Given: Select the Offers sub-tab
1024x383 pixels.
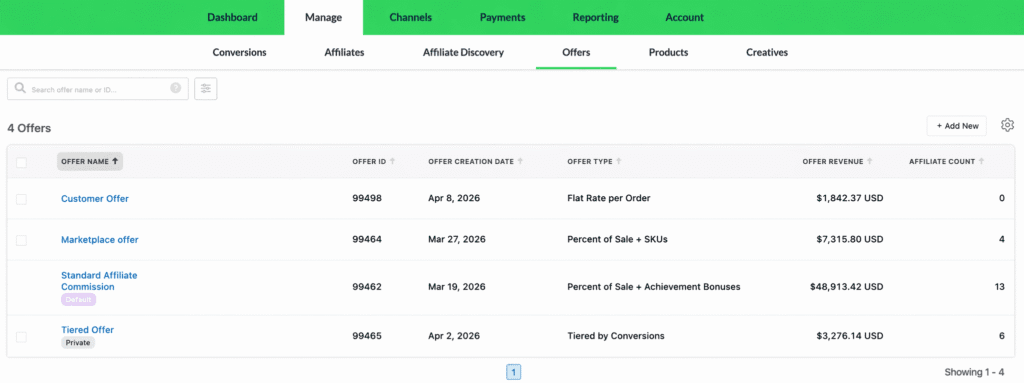Looking at the screenshot, I should coord(576,52).
